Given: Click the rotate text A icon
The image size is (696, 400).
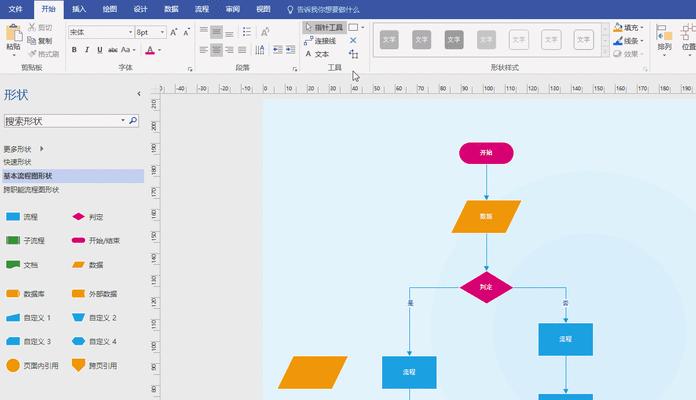Looking at the screenshot, I should coord(265,32).
